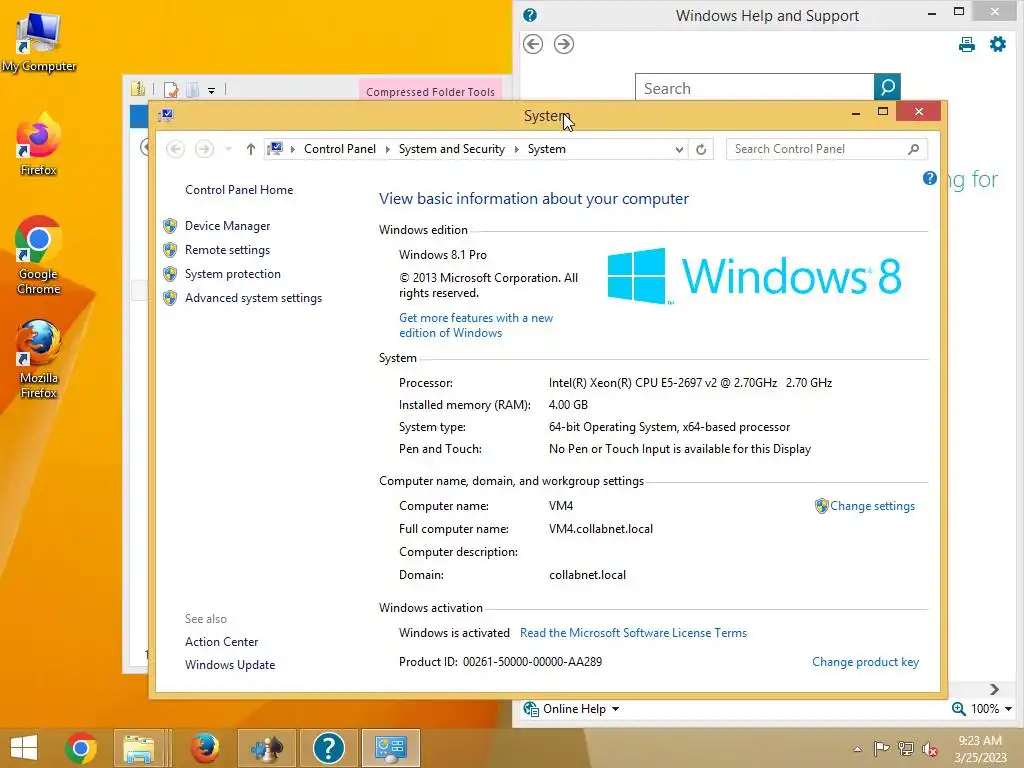
Task: Click 'Get more features with a new edition of Windows'
Action: click(x=476, y=325)
